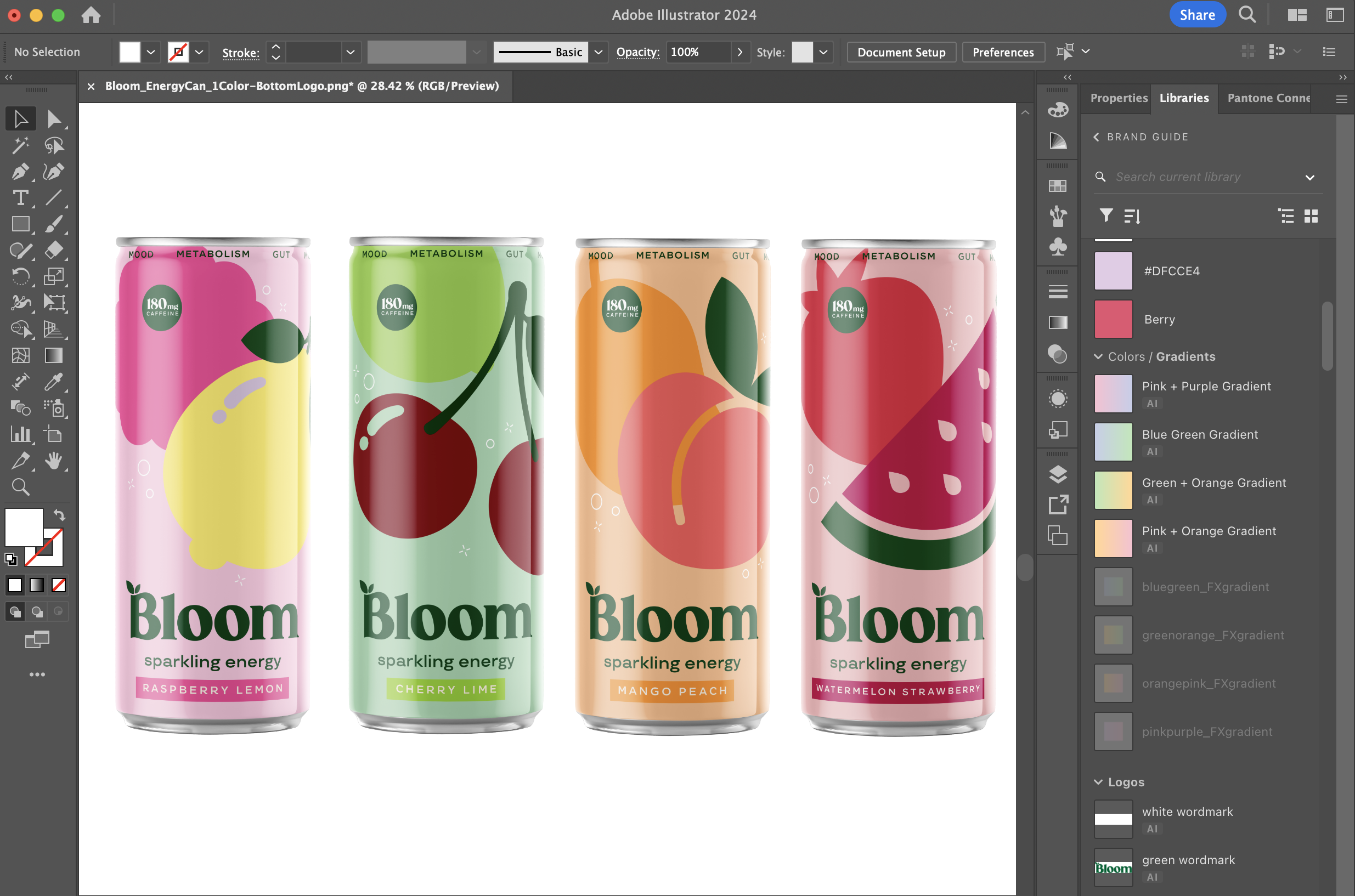1355x896 pixels.
Task: Switch library to list view
Action: (1286, 216)
